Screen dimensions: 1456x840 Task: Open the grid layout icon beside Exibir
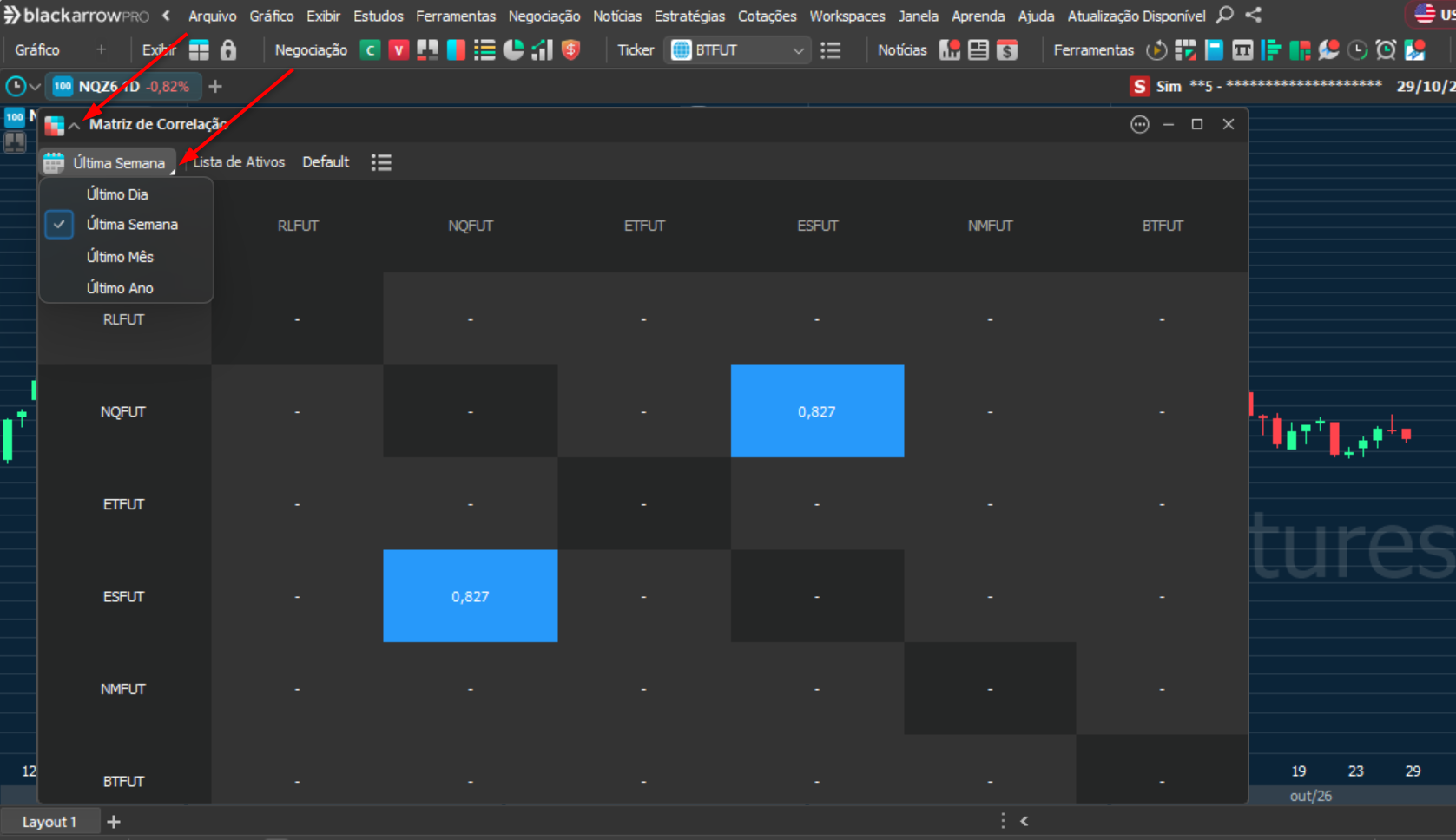199,50
